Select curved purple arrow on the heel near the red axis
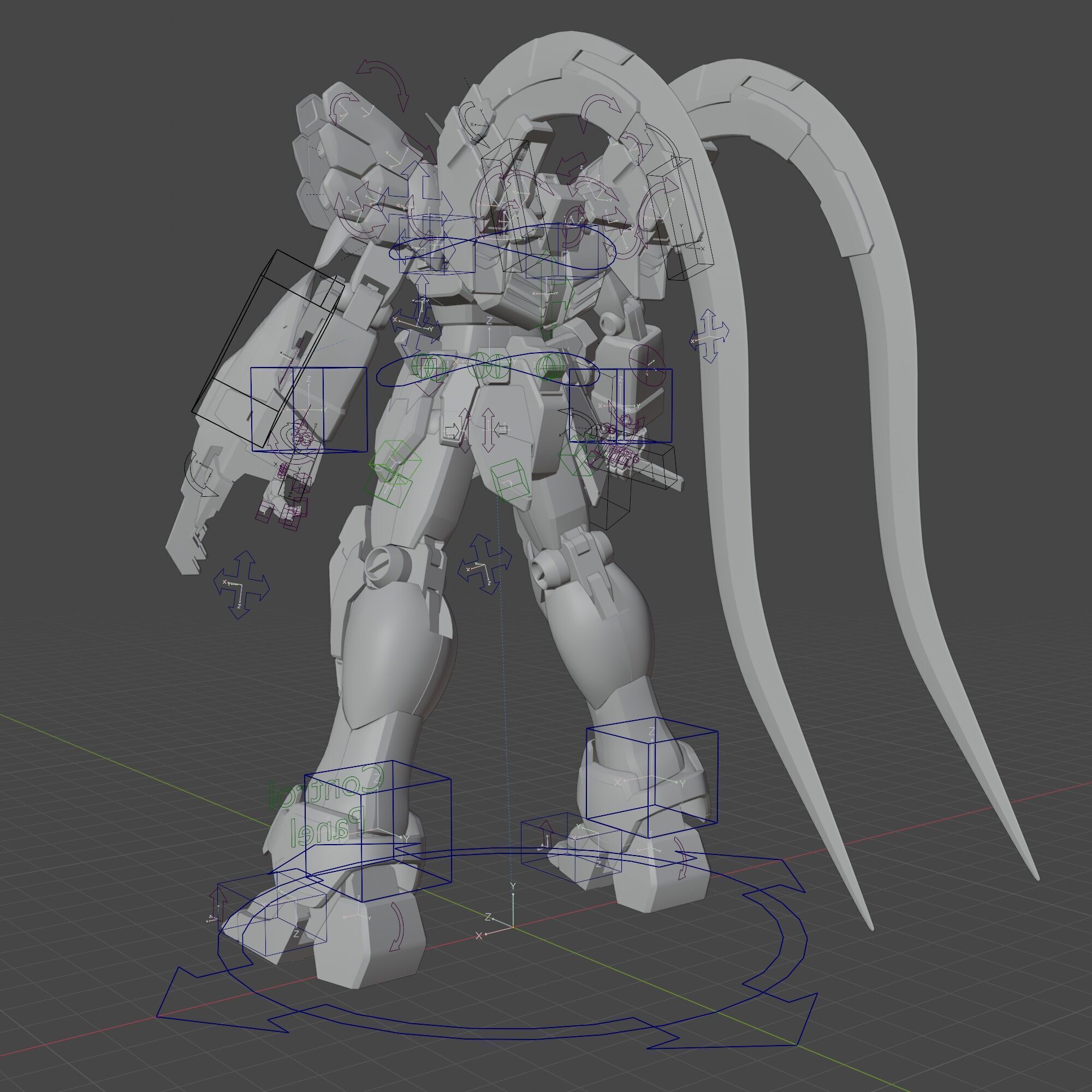 [x=398, y=927]
